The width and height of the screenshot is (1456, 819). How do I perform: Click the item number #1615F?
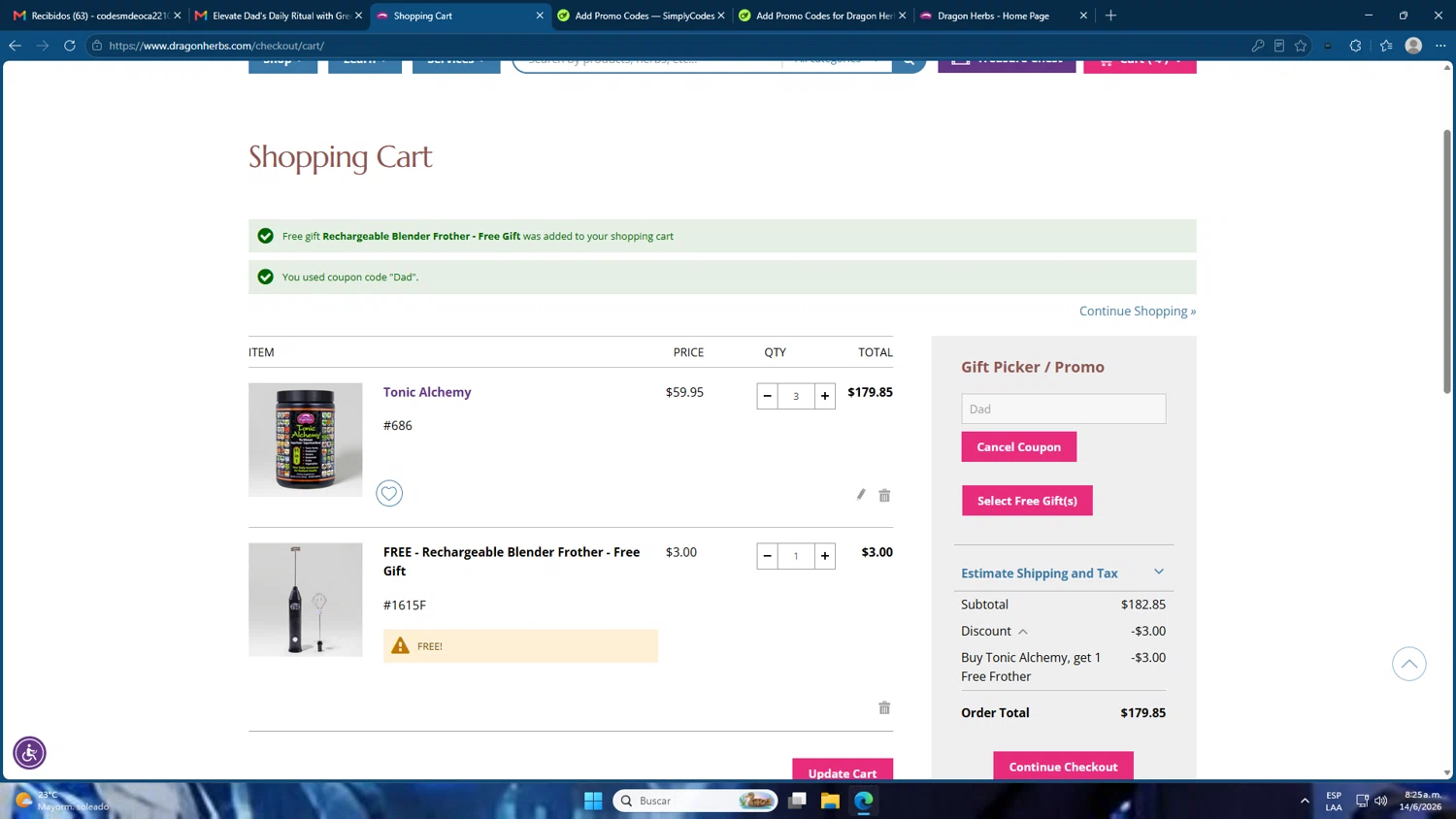coord(405,605)
